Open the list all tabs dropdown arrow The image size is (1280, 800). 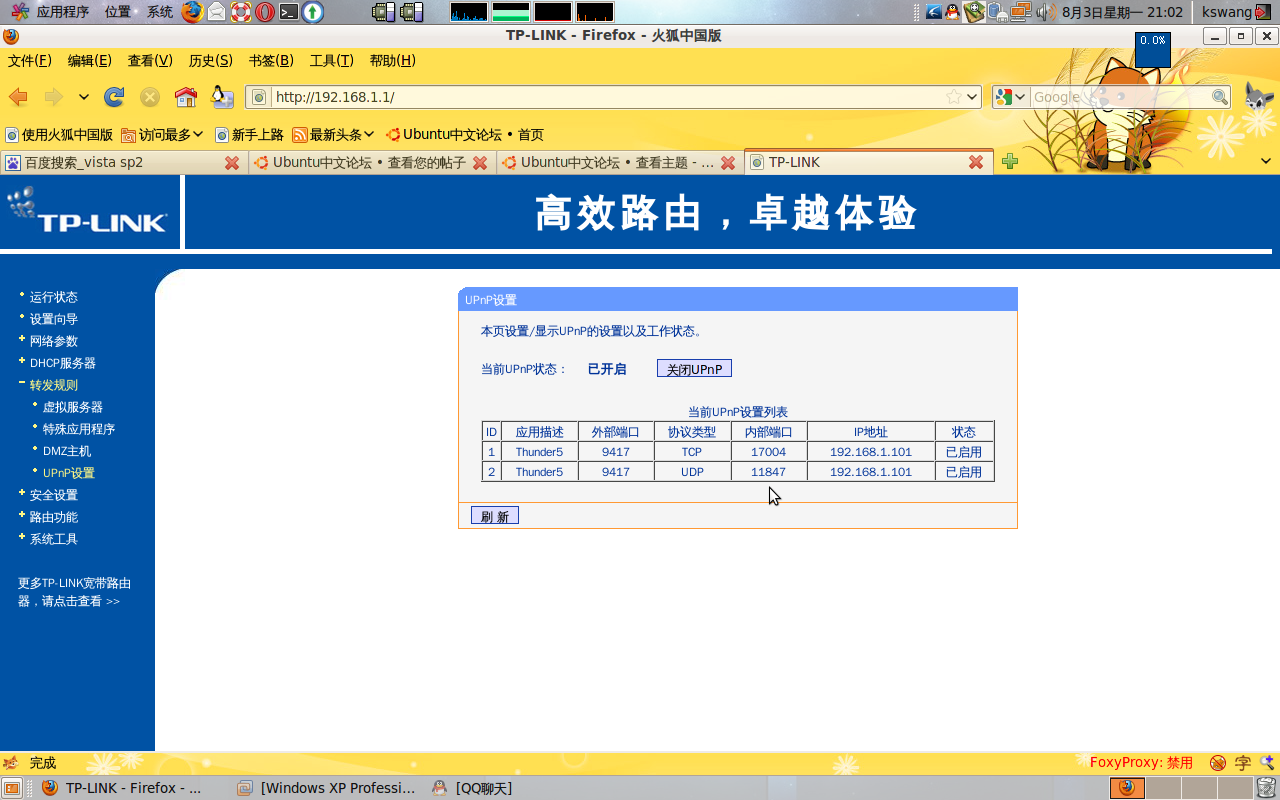[x=1265, y=162]
